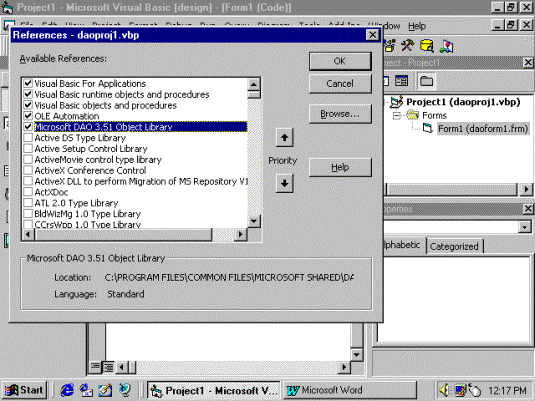Click code window horizontal right scroll arrow
Image resolution: width=535 pixels, height=401 pixels.
coord(344,367)
